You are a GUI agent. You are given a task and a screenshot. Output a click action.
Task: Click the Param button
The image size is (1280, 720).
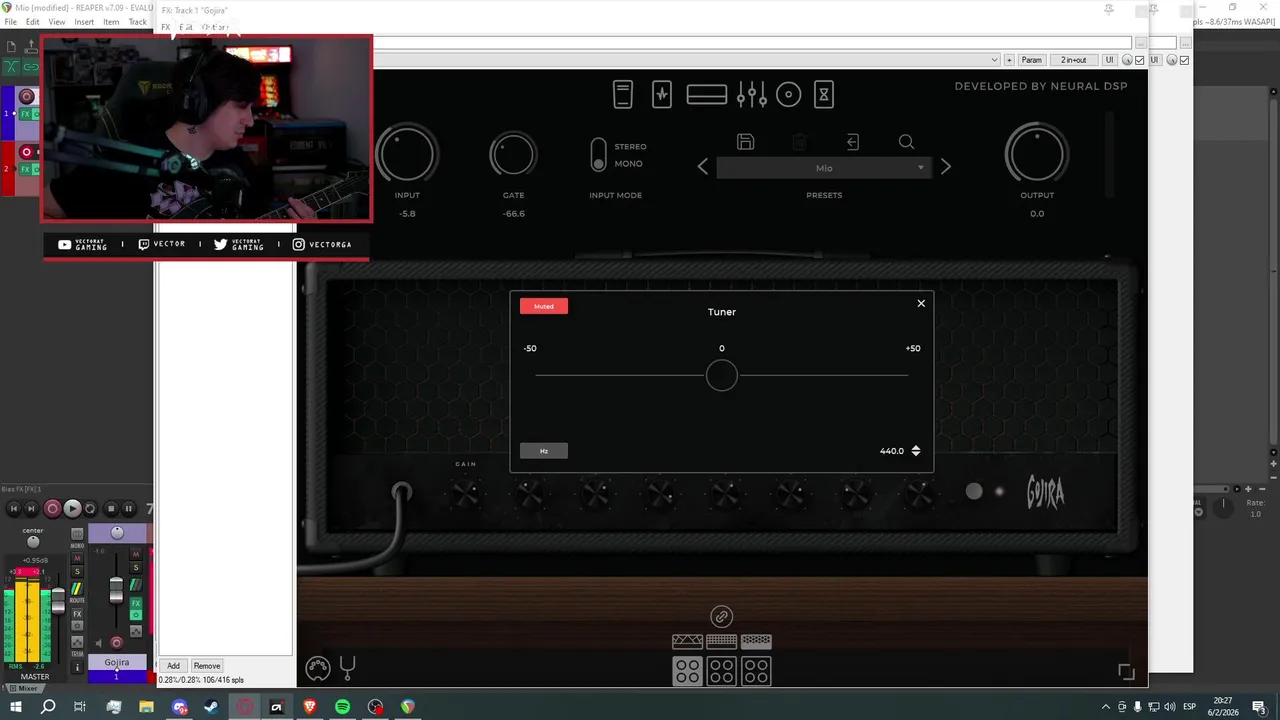coord(1031,60)
